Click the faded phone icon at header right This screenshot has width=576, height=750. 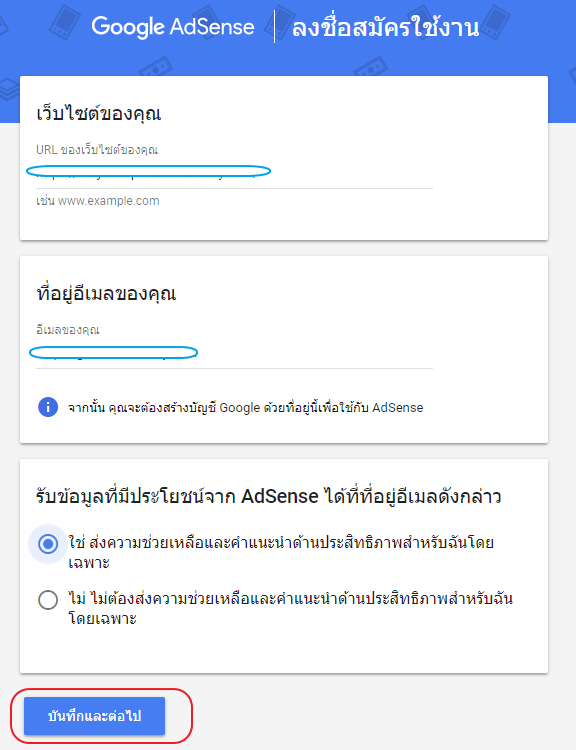[495, 20]
